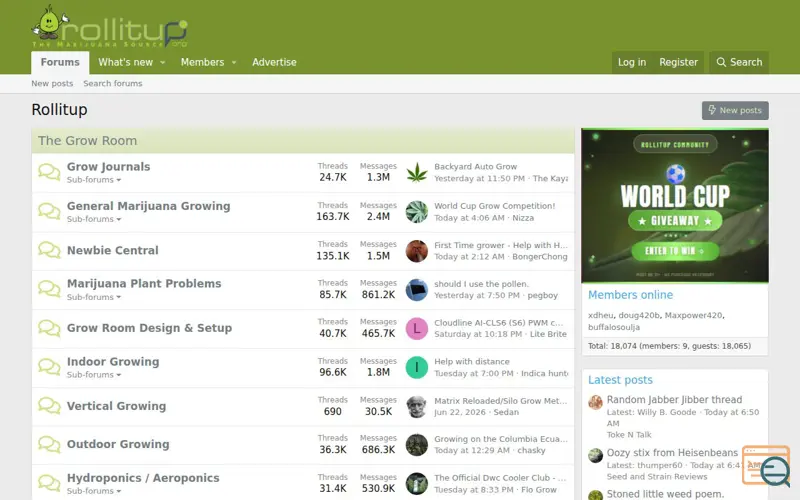
Task: Open forum icon beside Grow Journals
Action: tap(49, 172)
